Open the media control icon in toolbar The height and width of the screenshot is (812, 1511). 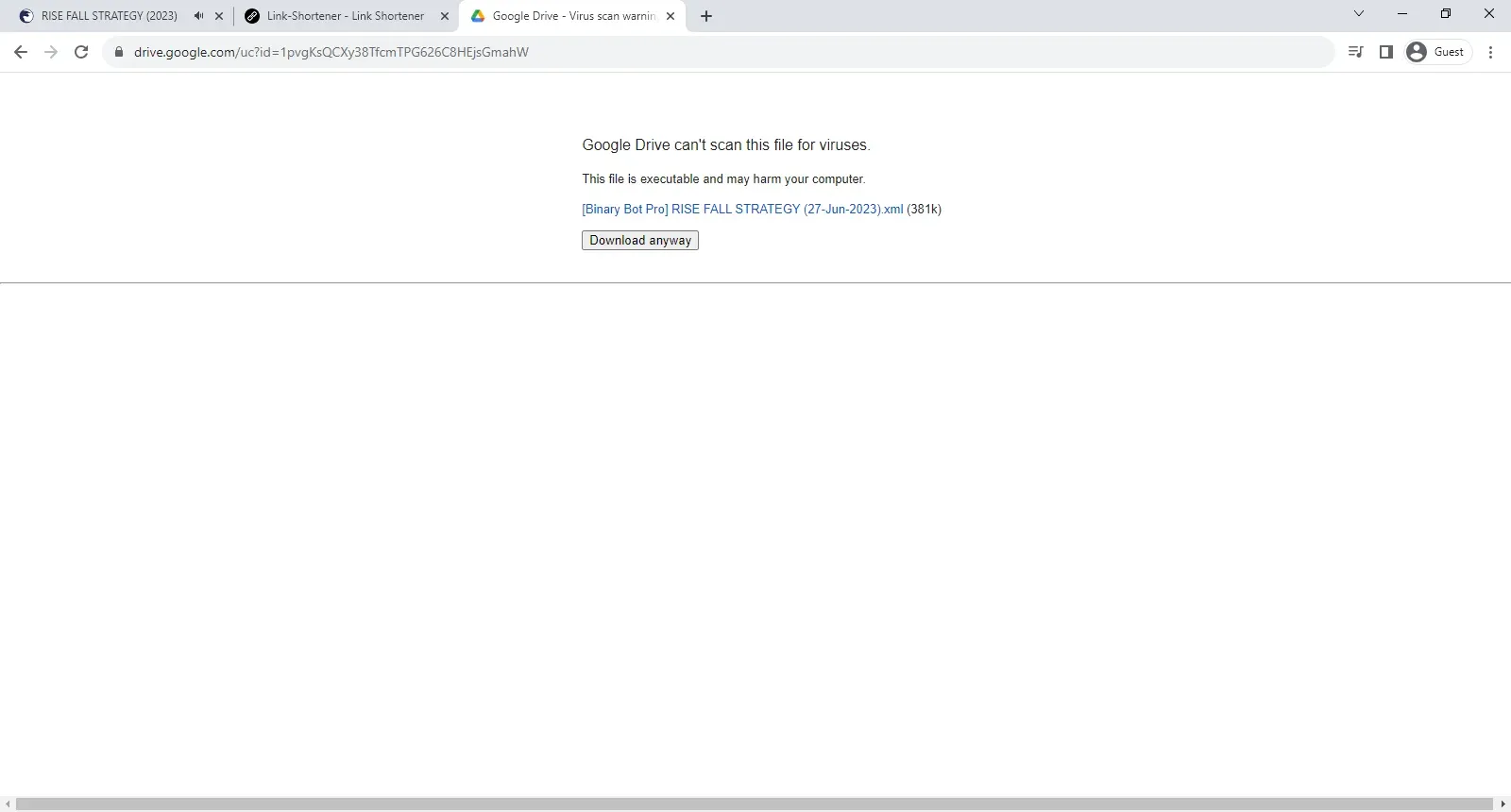click(1356, 52)
